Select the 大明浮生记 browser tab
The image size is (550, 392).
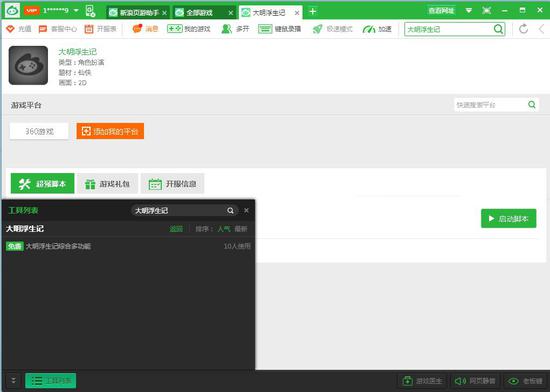(269, 13)
